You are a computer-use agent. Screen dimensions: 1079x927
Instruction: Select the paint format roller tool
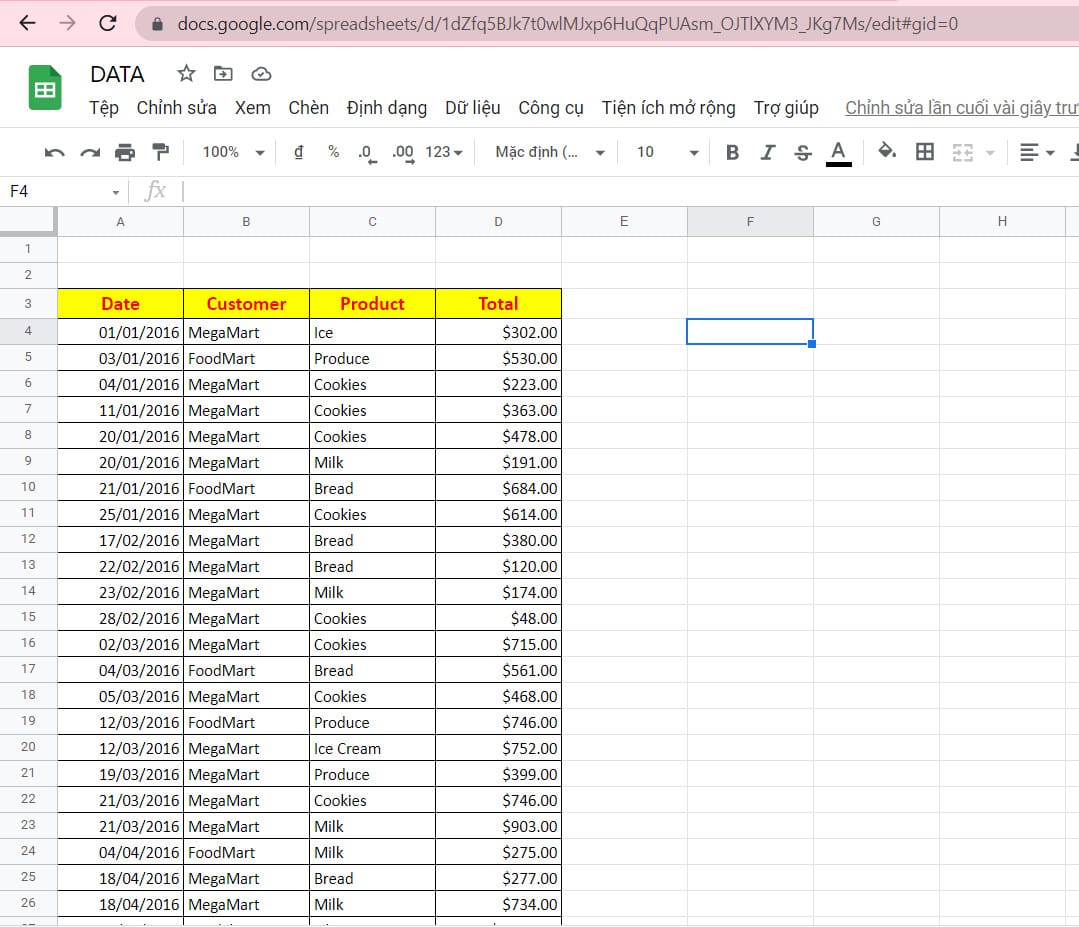(x=160, y=152)
